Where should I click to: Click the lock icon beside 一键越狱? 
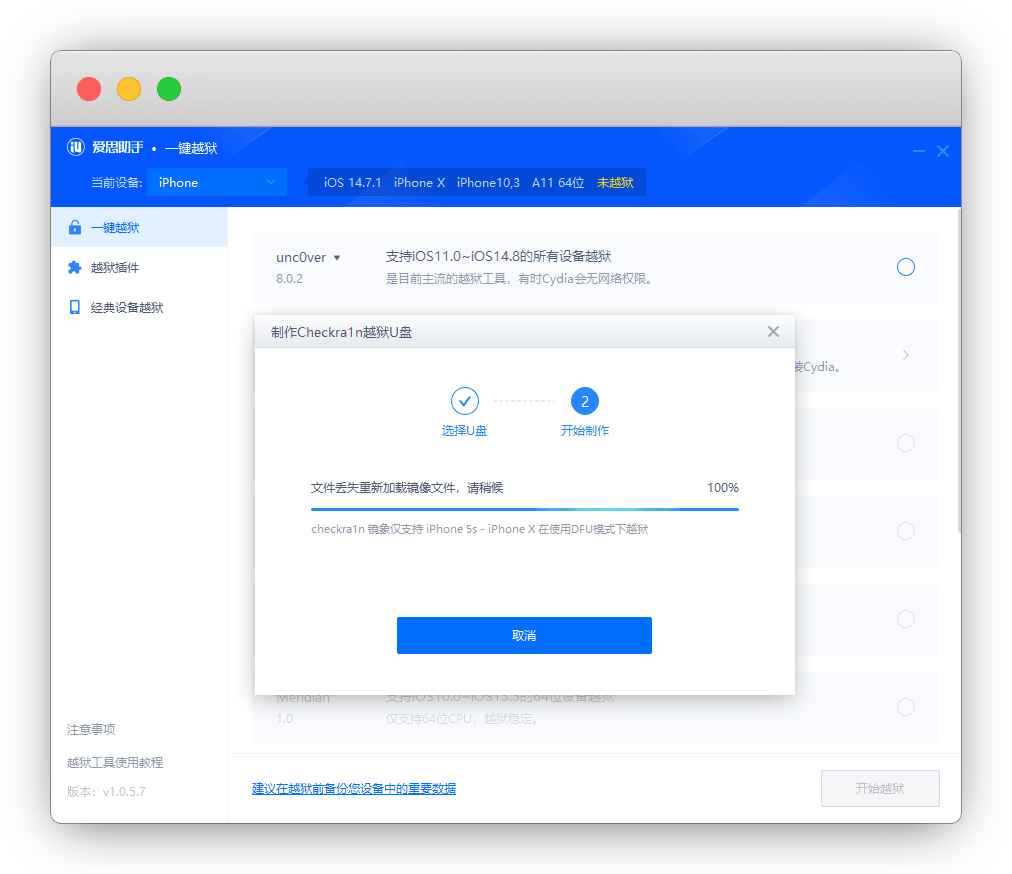[x=74, y=228]
